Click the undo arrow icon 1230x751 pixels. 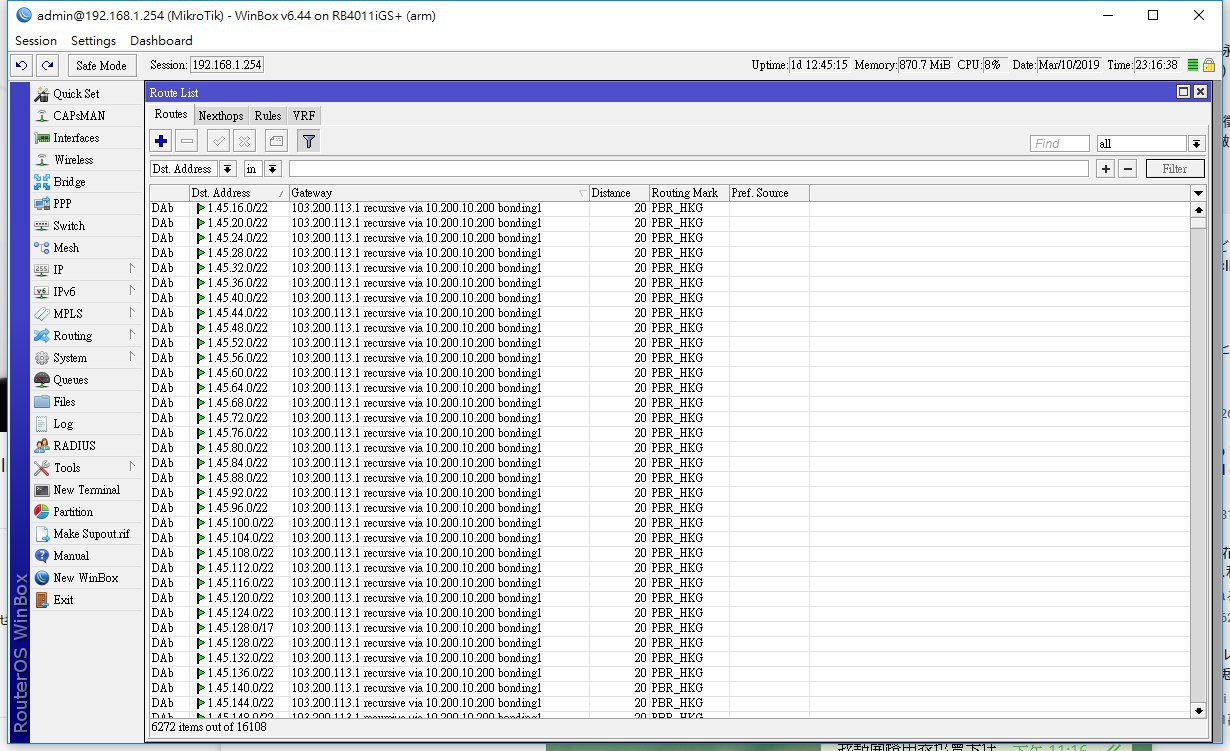coord(21,65)
